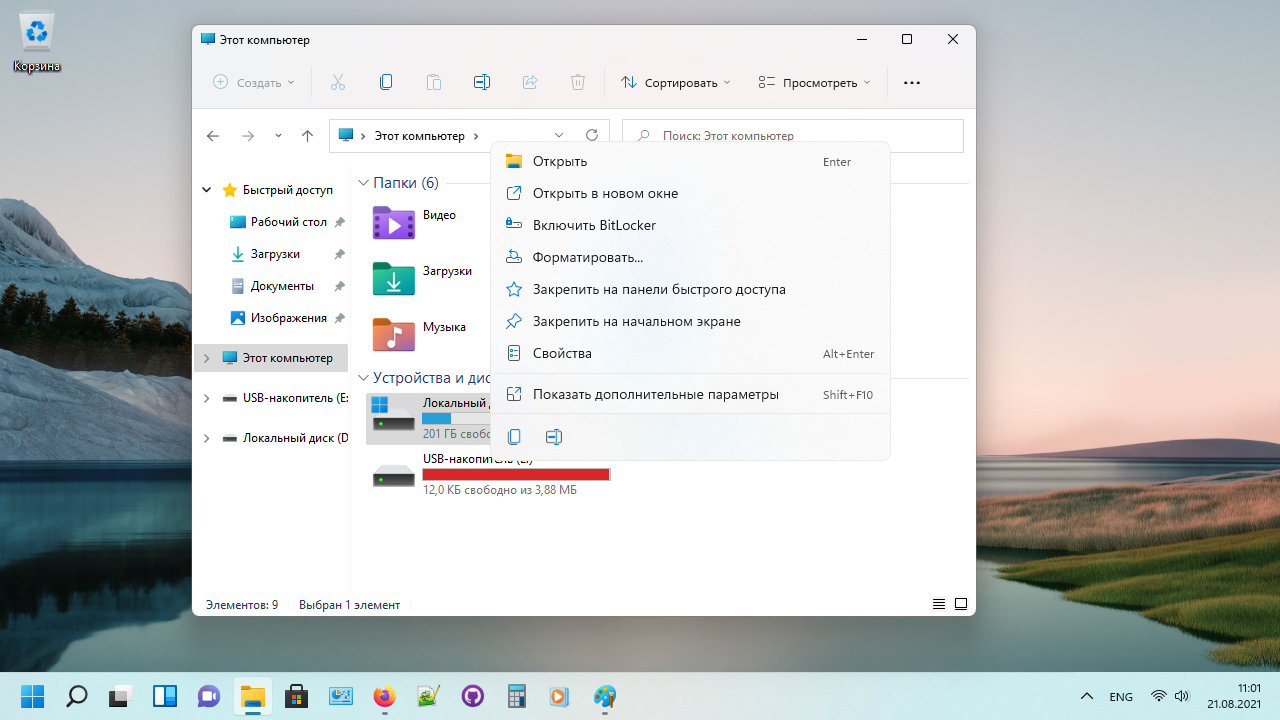The height and width of the screenshot is (720, 1280).
Task: Expand the USB-накопитель tree node
Action: [207, 398]
